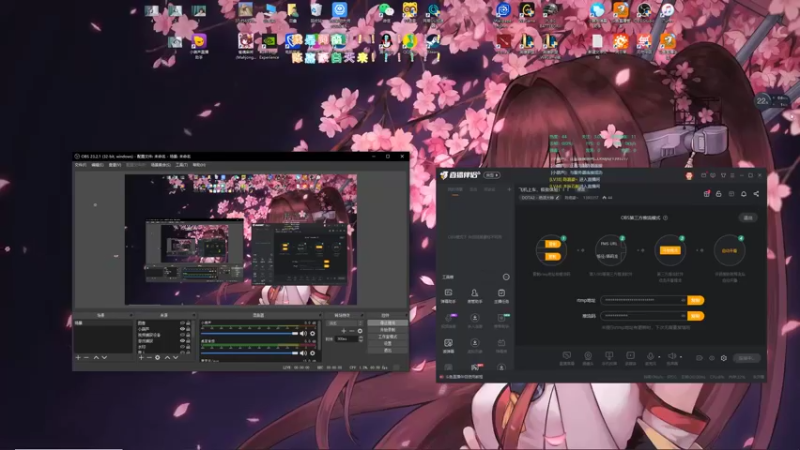Toggle visibility eye for 视频捕获设备 source
Image resolution: width=800 pixels, height=450 pixels.
pos(183,335)
